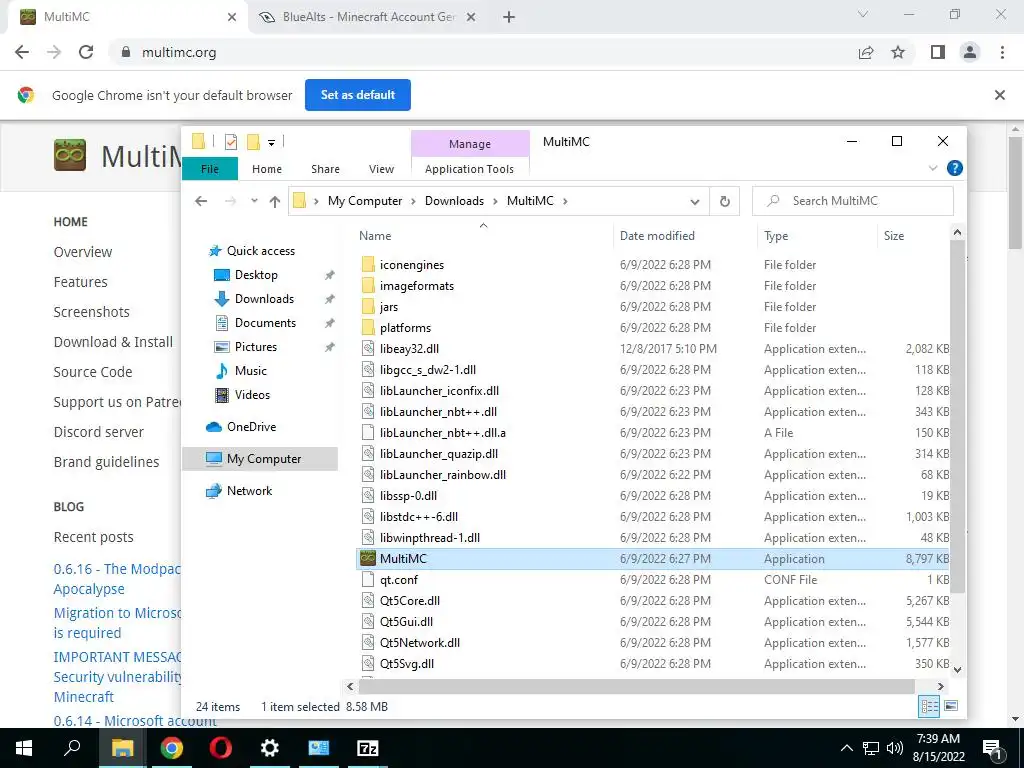Open the volume control in the system tray
Image resolution: width=1024 pixels, height=768 pixels.
click(895, 748)
